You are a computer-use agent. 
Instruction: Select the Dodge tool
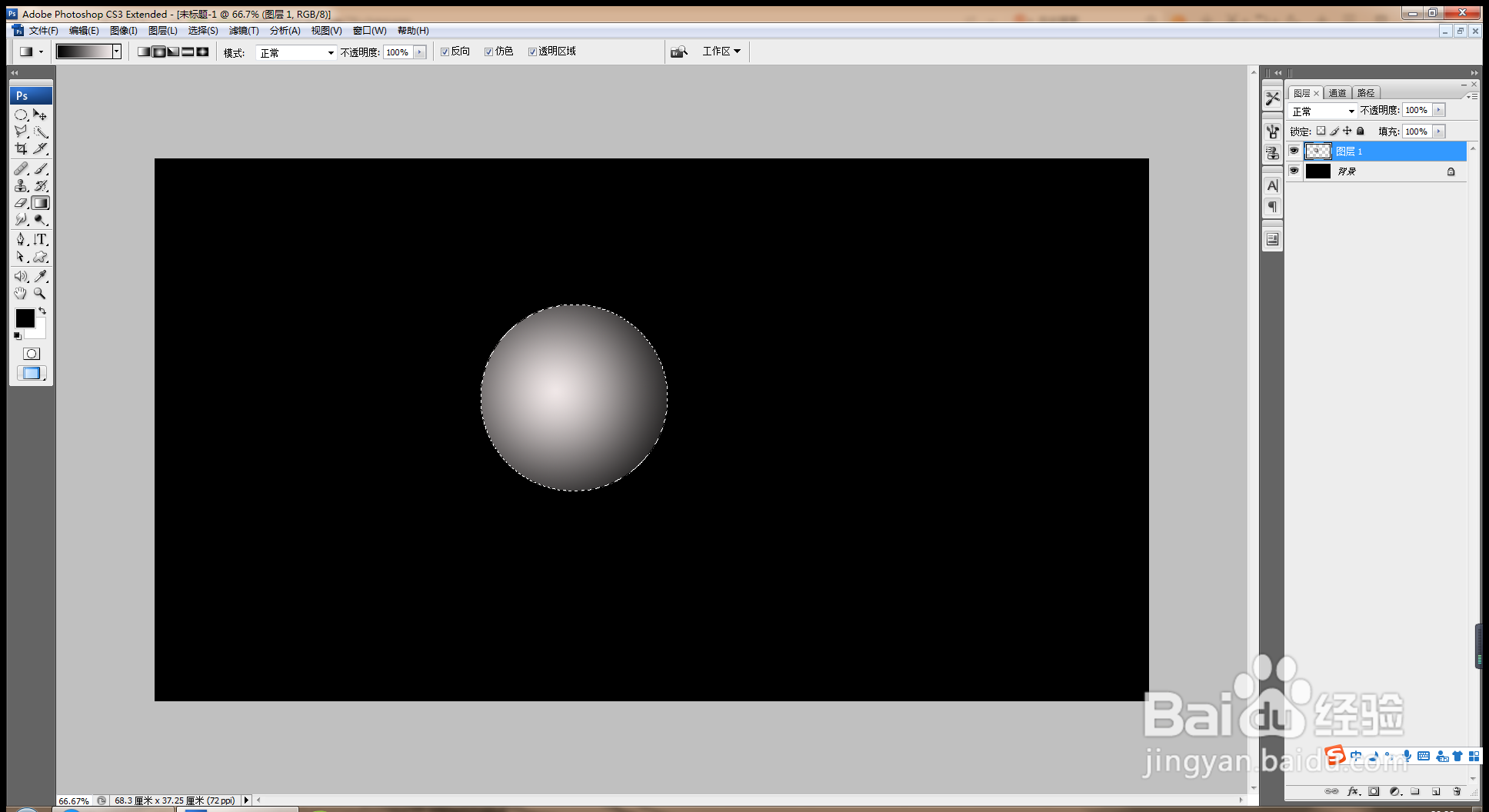click(x=40, y=220)
